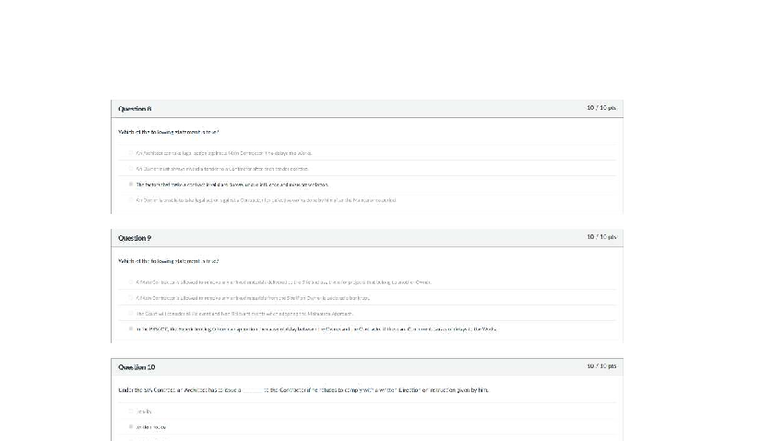Click the "Question 8" heading

point(134,108)
